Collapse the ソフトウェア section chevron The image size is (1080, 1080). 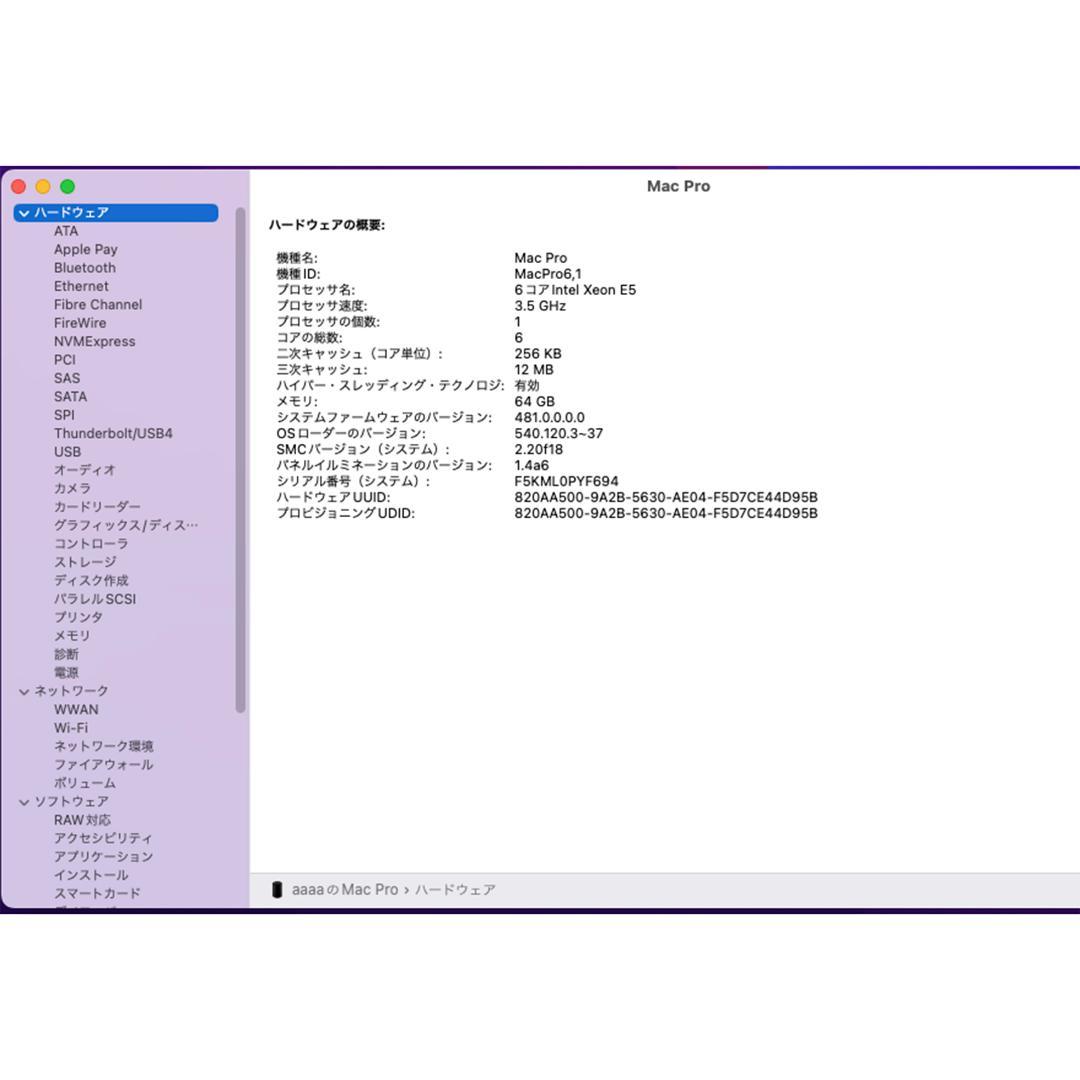[x=24, y=802]
